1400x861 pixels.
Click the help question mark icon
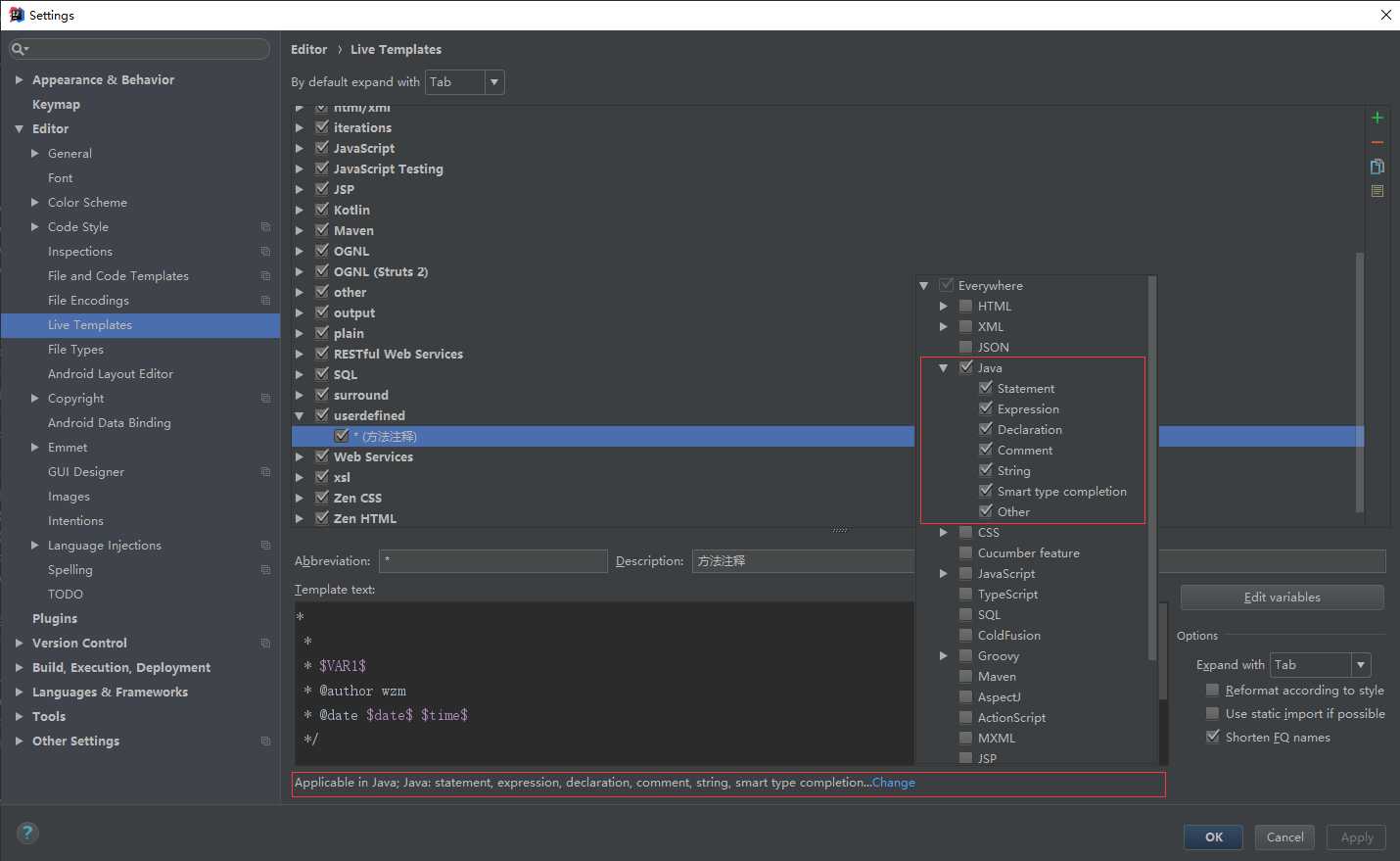tap(28, 834)
